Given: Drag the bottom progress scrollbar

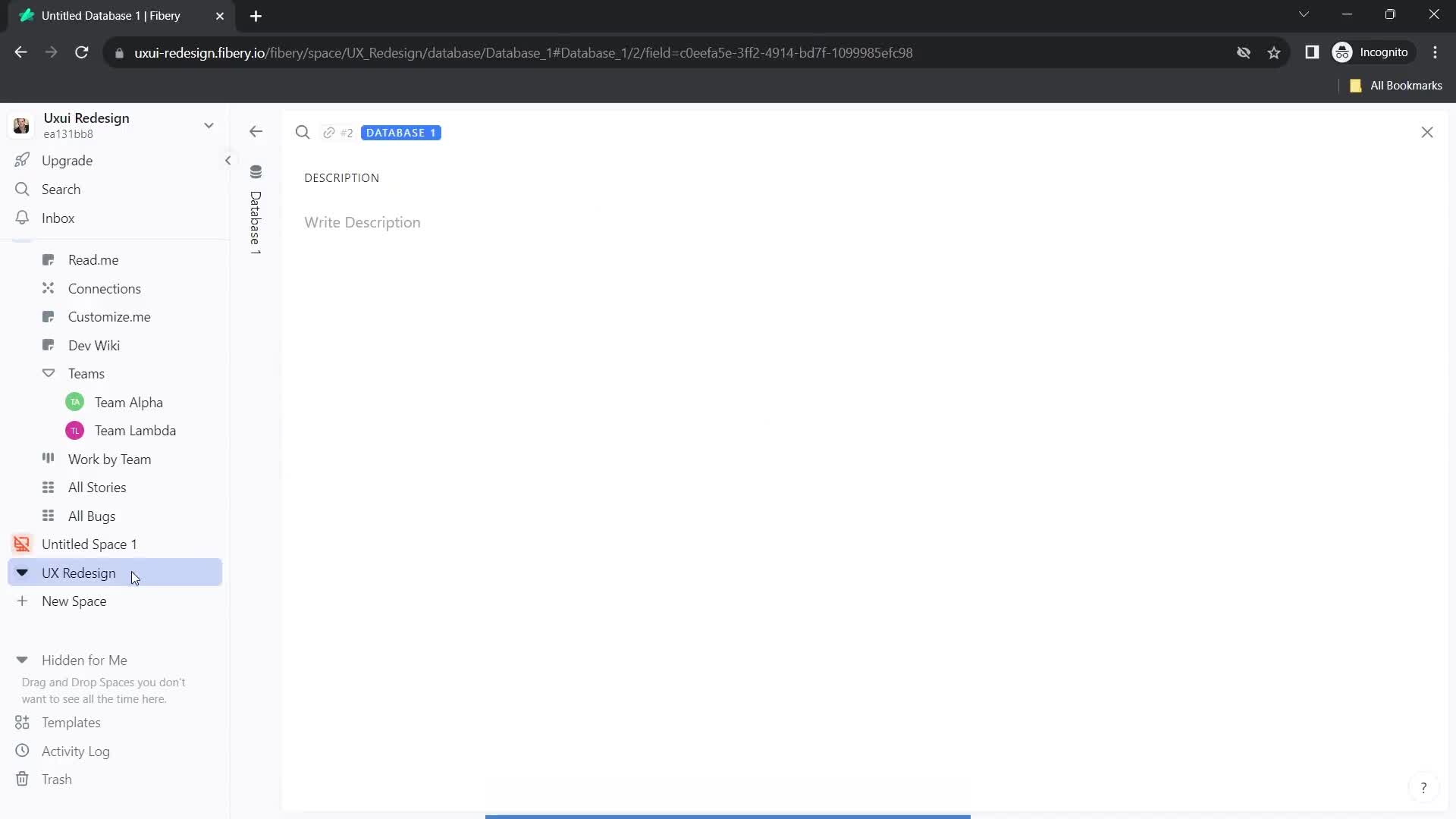Looking at the screenshot, I should click(729, 815).
